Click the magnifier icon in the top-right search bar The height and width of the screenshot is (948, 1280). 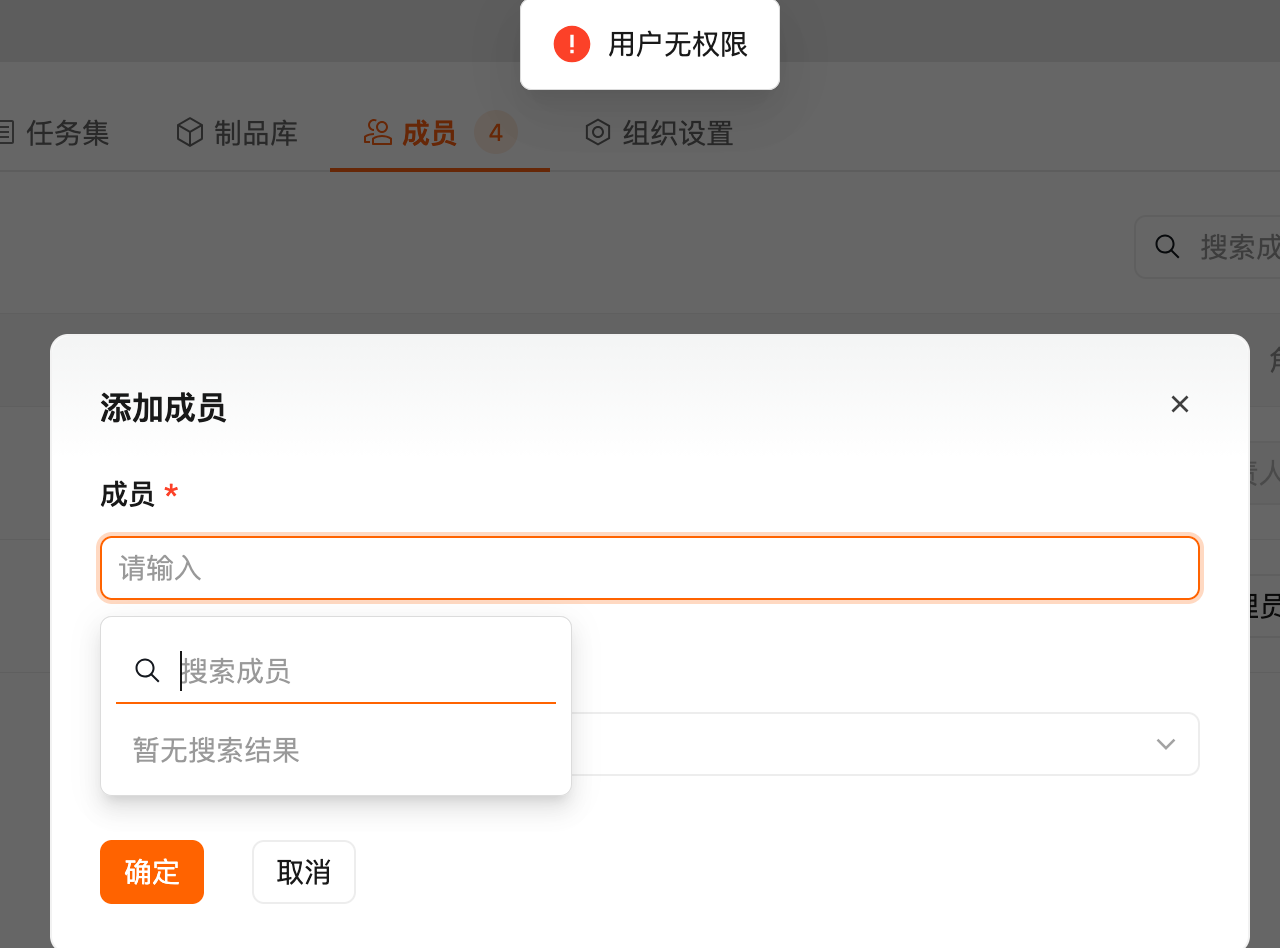point(1167,246)
